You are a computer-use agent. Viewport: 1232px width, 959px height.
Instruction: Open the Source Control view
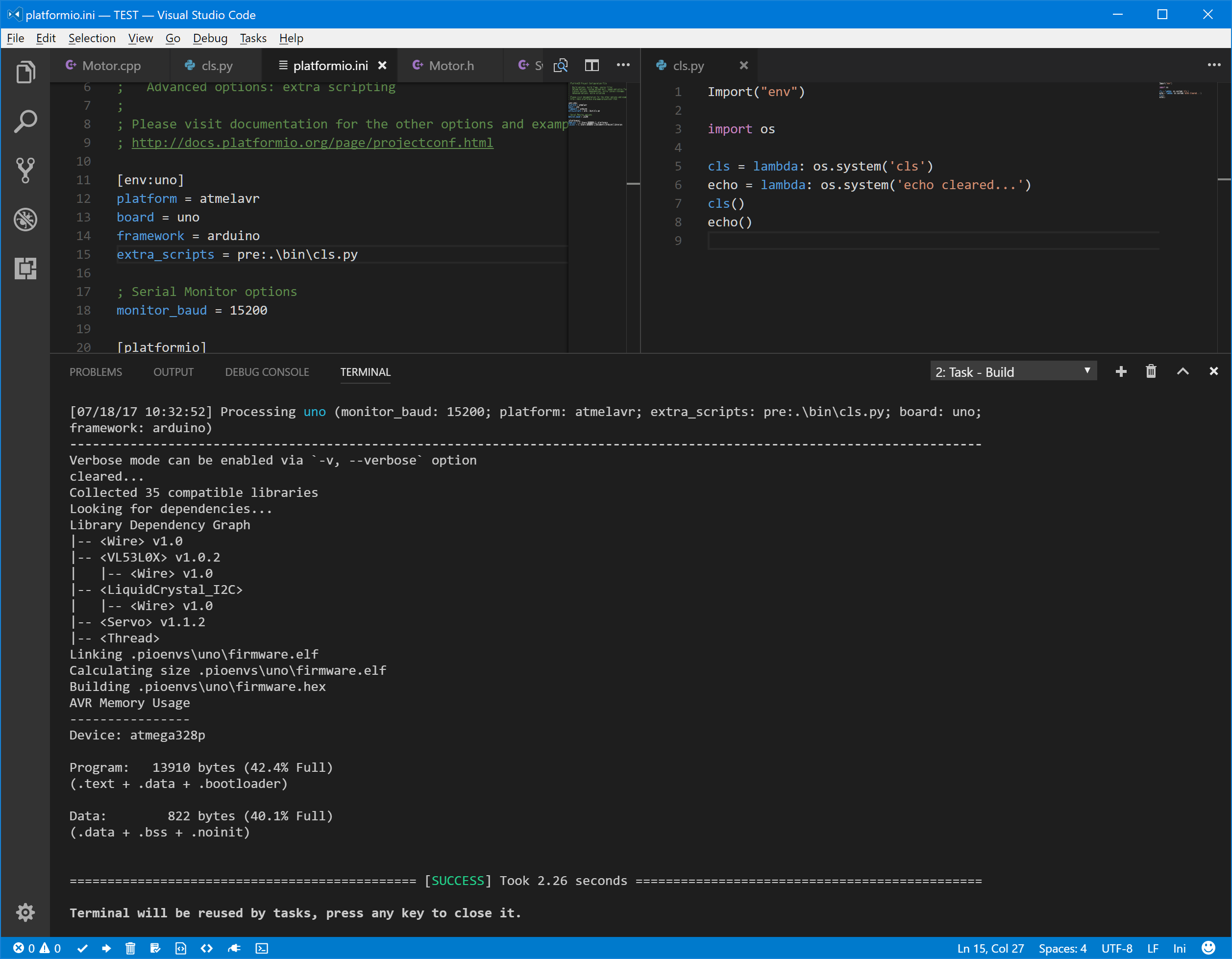[25, 170]
